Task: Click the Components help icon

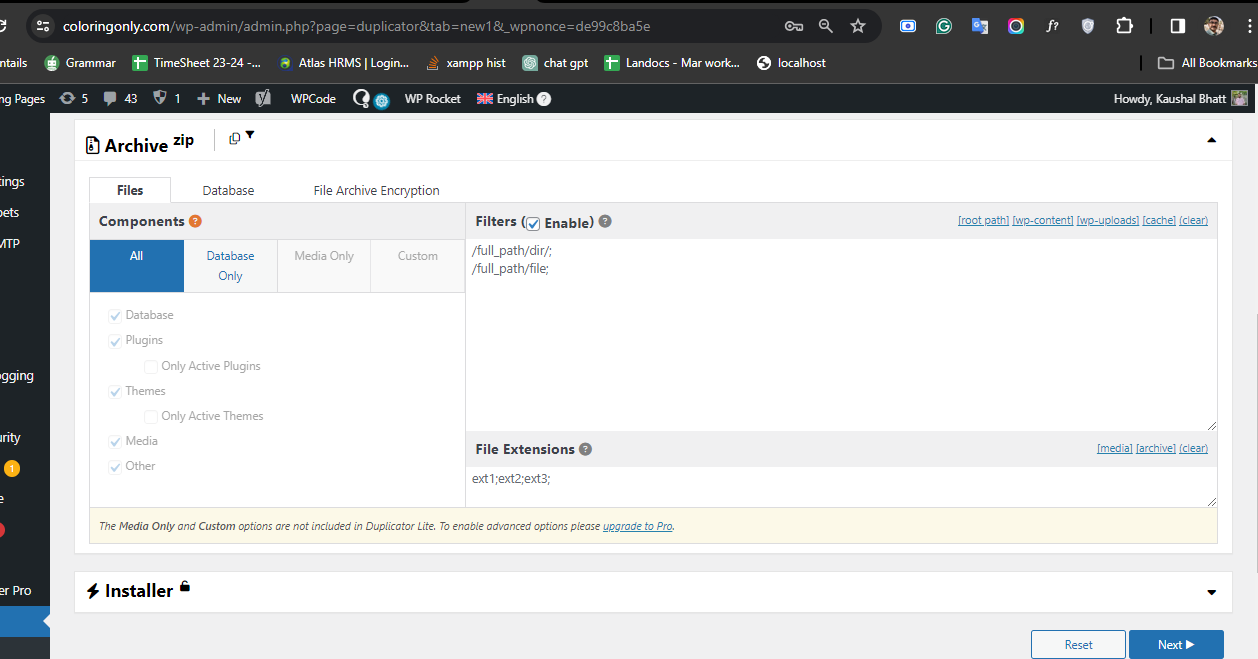Action: [x=195, y=222]
